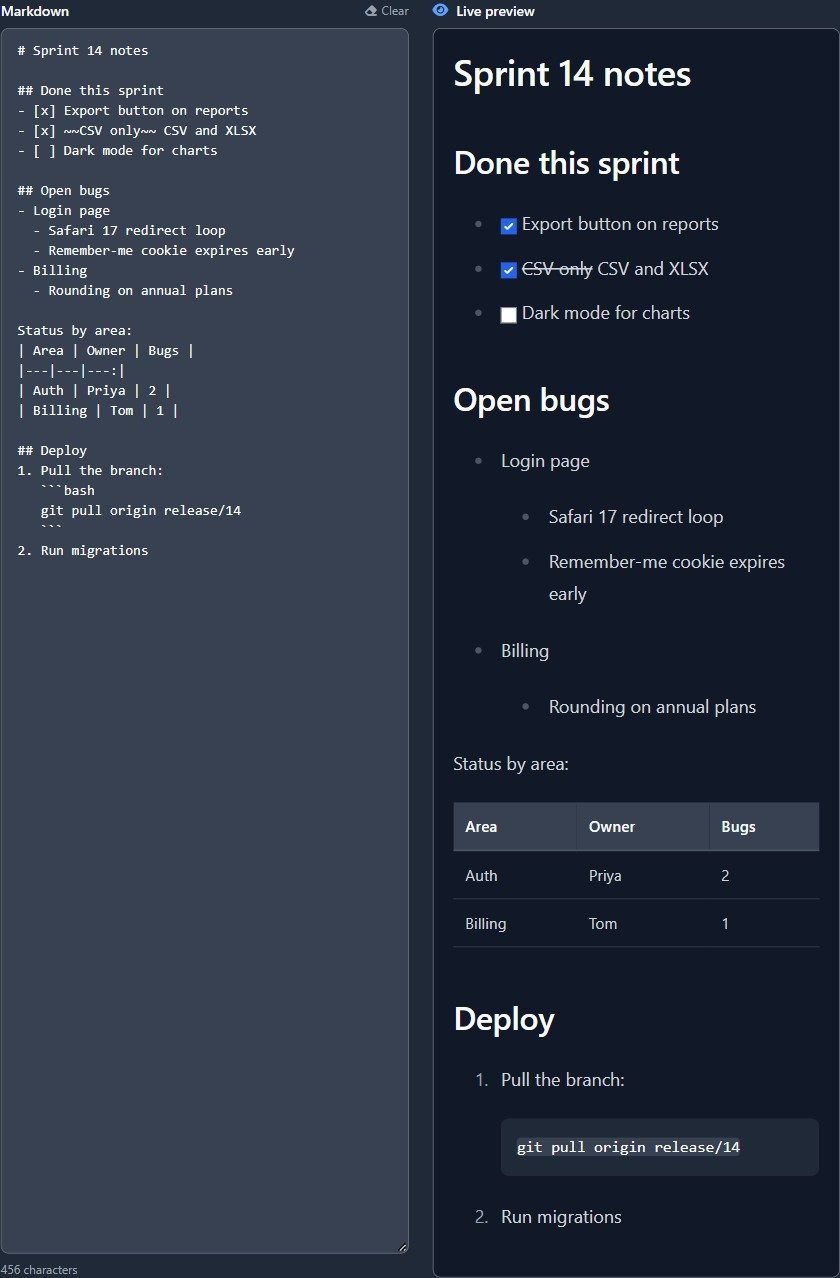Screen dimensions: 840x1278
Task: Click the ## Done this sprint editor line
Action: [91, 90]
